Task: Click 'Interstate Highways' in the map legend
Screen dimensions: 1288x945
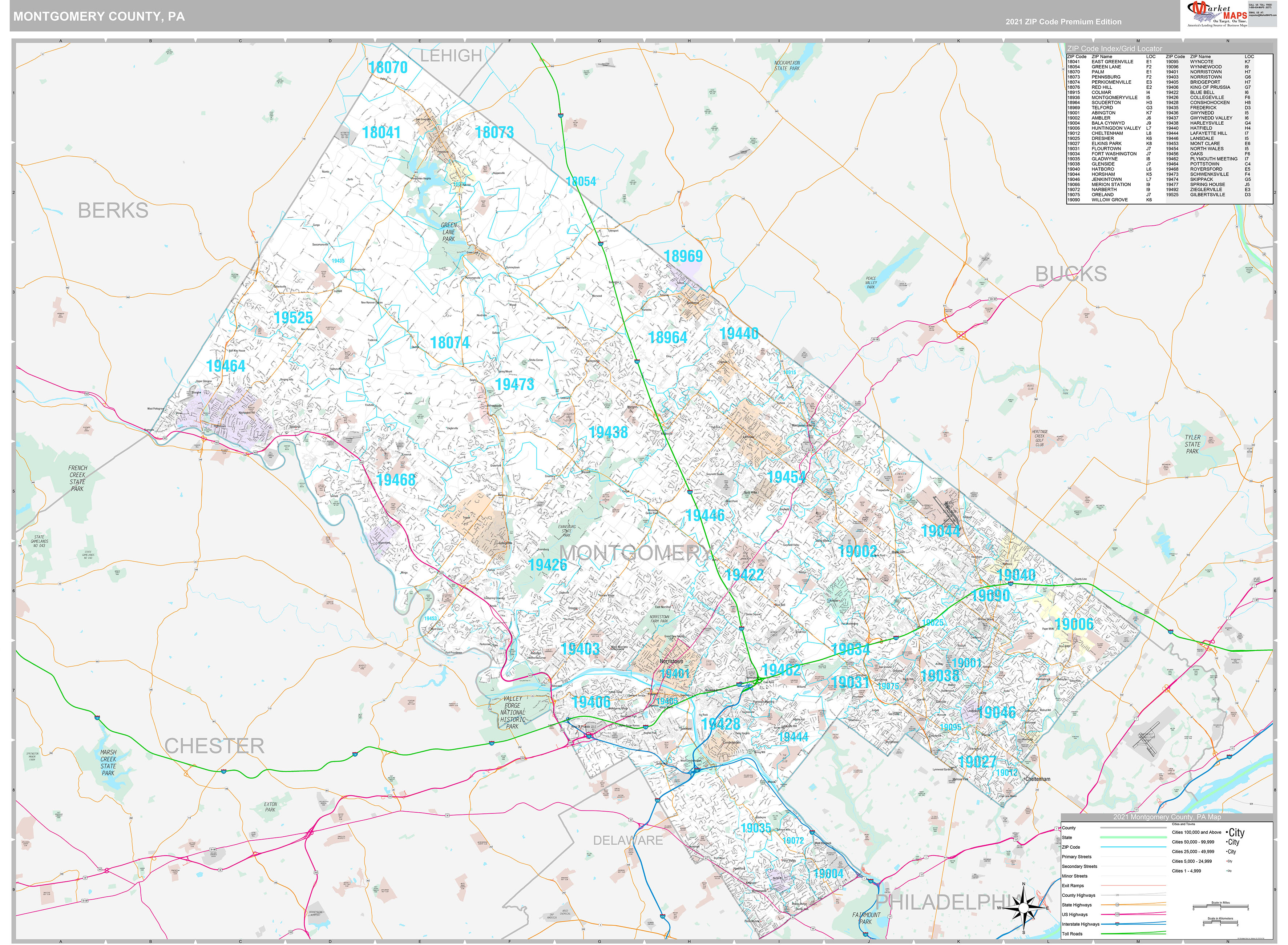Action: tap(1081, 924)
